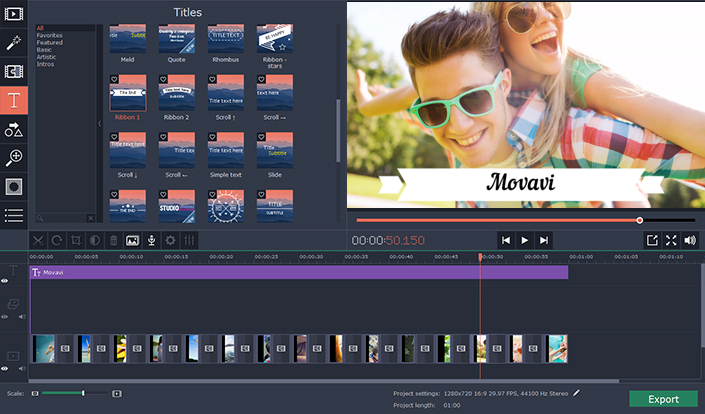Edit project settings with pencil icon

tap(576, 393)
